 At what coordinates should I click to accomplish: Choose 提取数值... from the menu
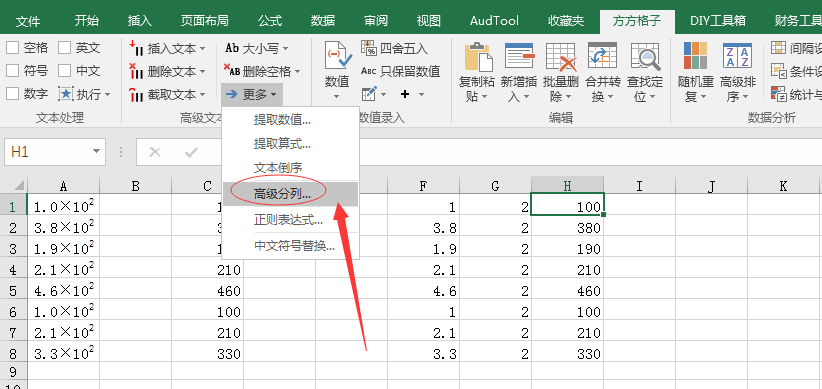(290, 120)
